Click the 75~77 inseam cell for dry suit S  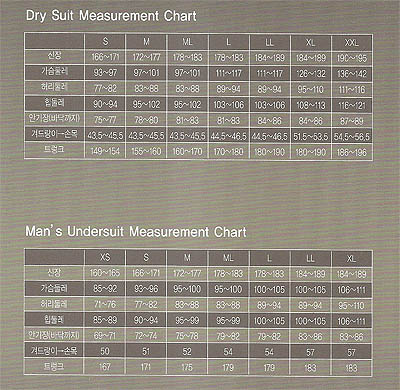pyautogui.click(x=105, y=120)
